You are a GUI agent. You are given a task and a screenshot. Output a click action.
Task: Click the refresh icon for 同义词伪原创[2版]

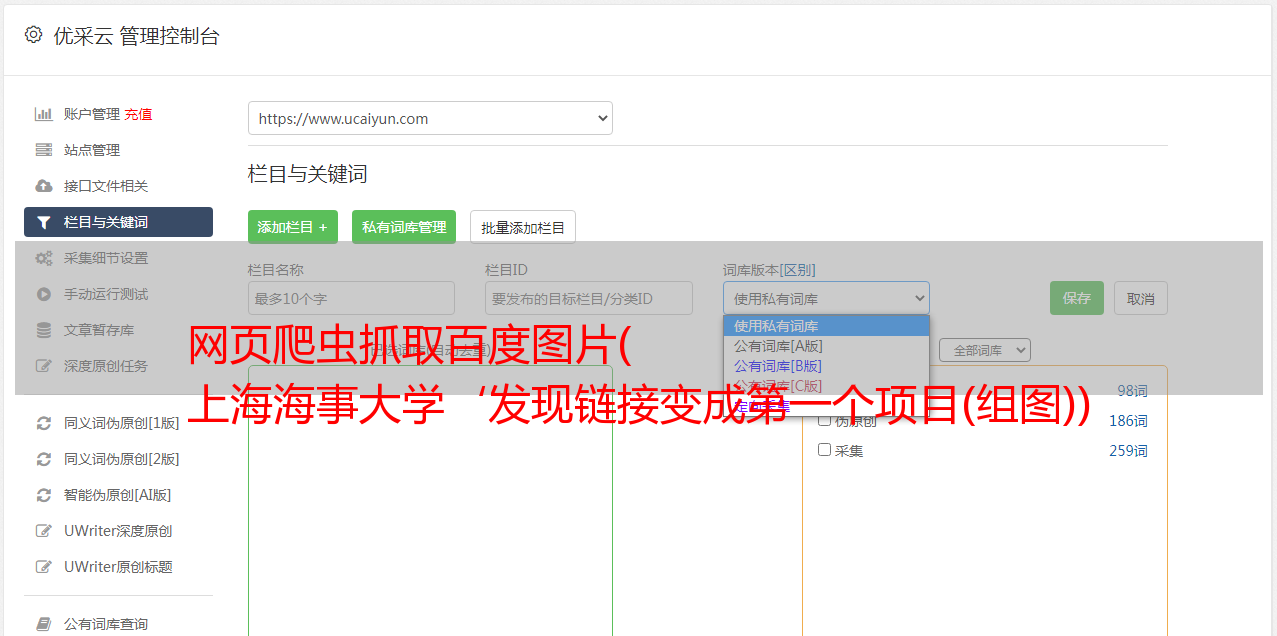click(44, 459)
